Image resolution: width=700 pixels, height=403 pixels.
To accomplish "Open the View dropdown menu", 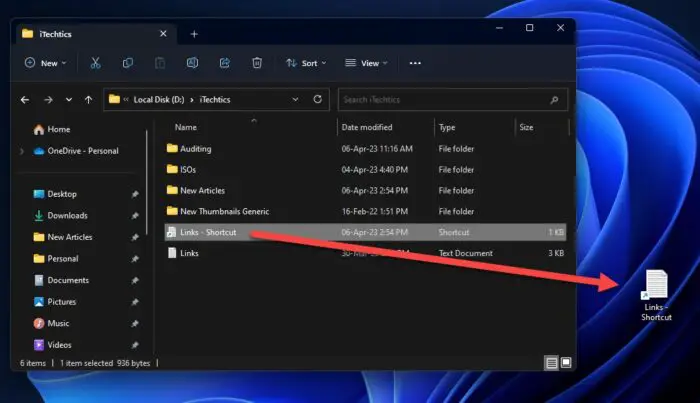I will pos(367,63).
